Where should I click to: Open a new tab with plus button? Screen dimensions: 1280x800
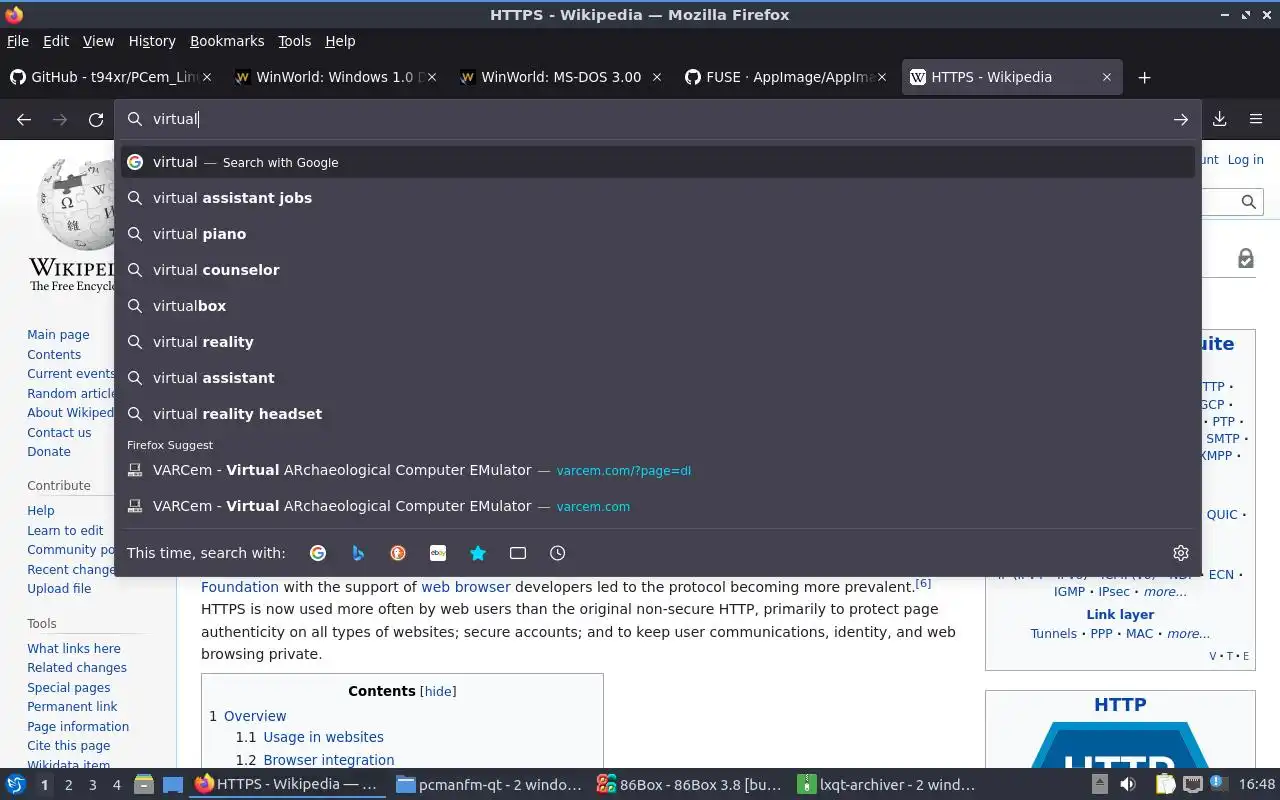coord(1145,77)
